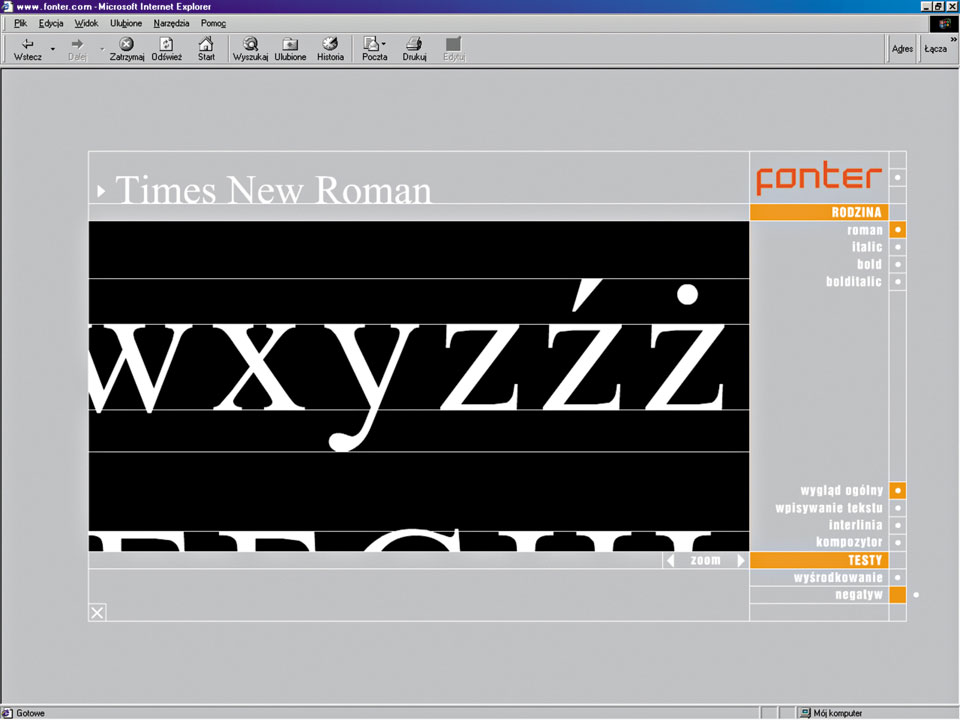
Task: Choose the bolditalic text label
Action: point(854,282)
